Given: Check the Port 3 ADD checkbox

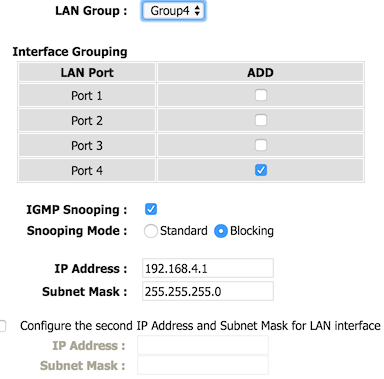Looking at the screenshot, I should tap(261, 145).
